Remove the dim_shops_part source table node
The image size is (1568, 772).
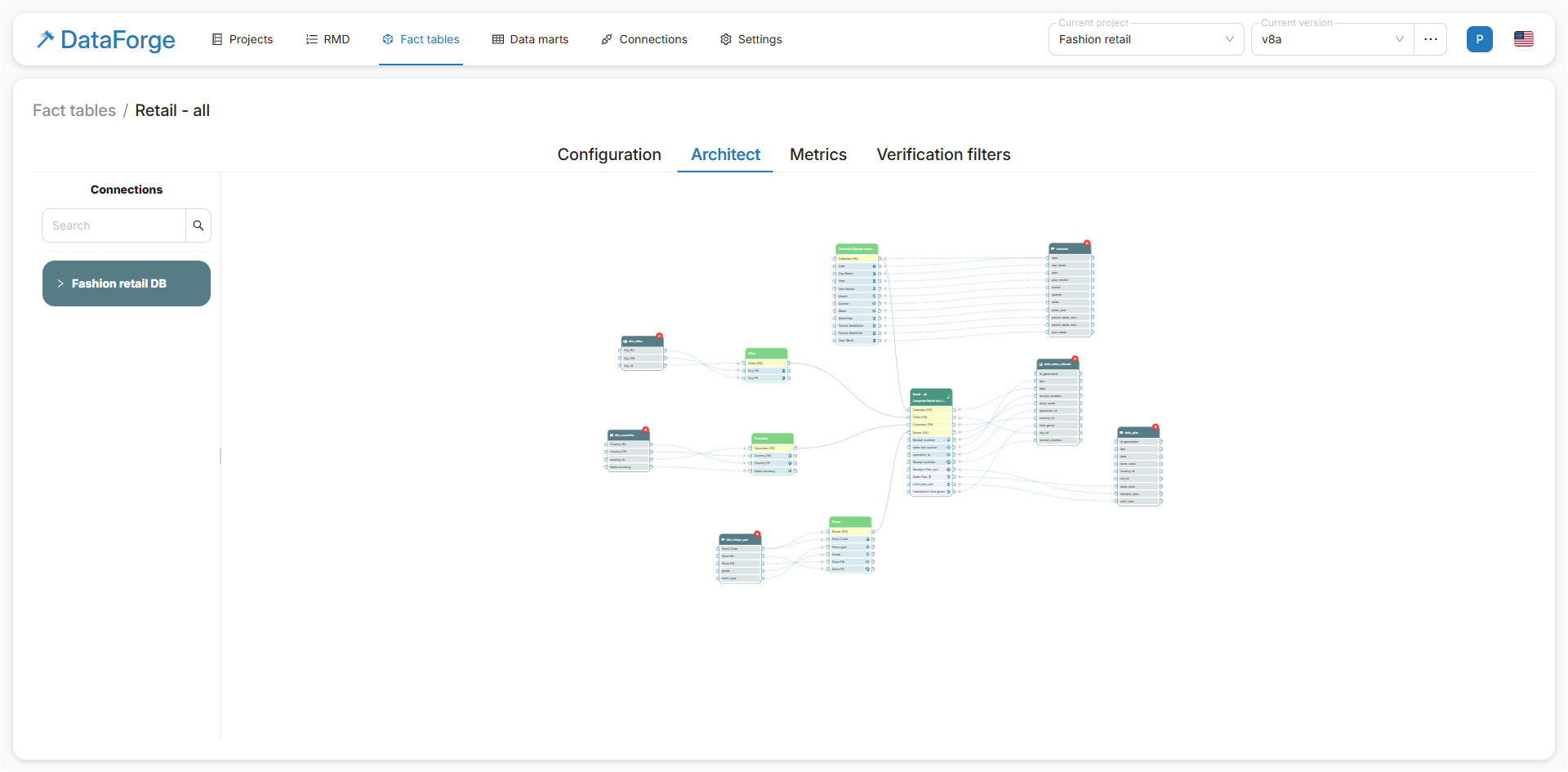[x=757, y=534]
